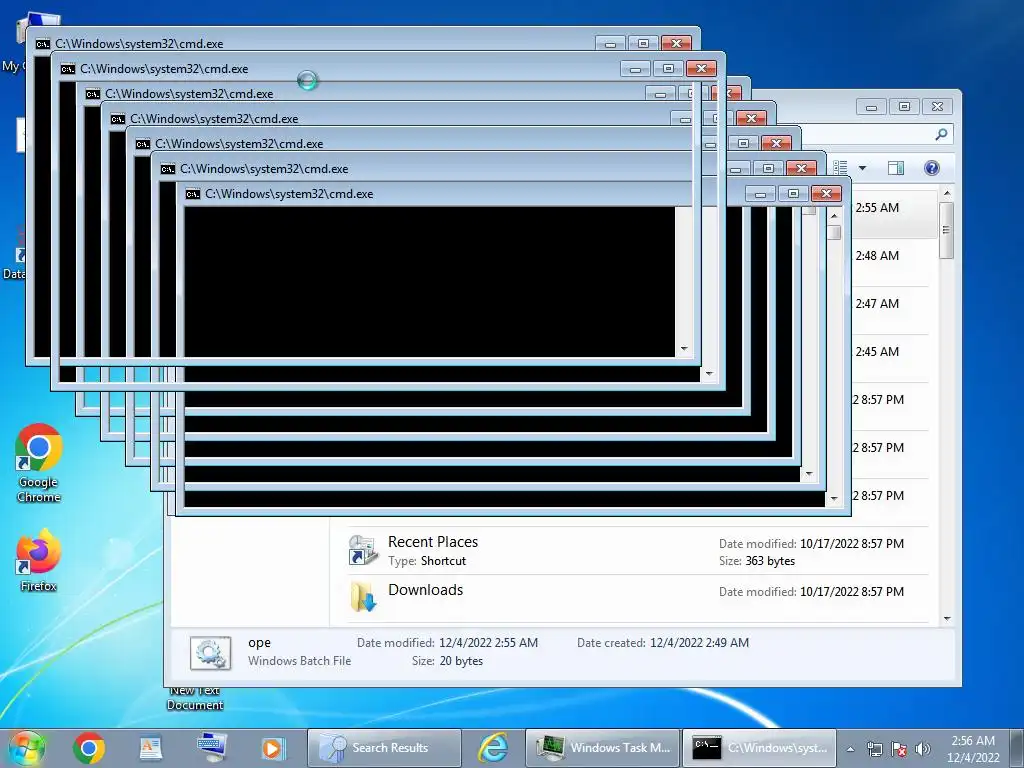Click Explorer results scrollbar up arrow
The width and height of the screenshot is (1024, 768).
click(947, 194)
